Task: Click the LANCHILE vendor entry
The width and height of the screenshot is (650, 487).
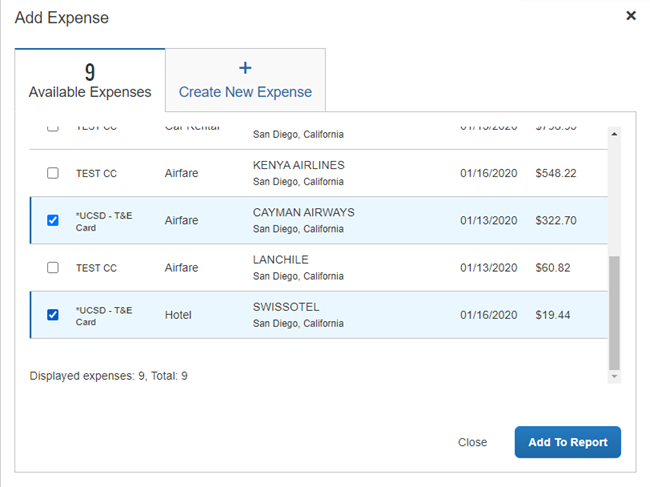Action: pos(281,260)
